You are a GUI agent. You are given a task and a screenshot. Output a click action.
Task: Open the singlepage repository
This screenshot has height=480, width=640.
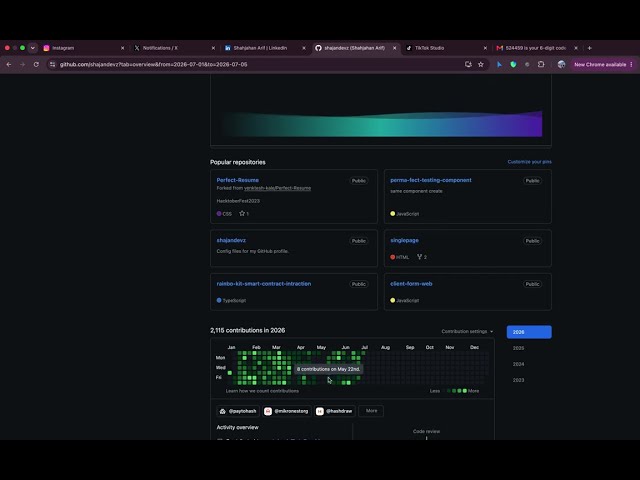404,240
